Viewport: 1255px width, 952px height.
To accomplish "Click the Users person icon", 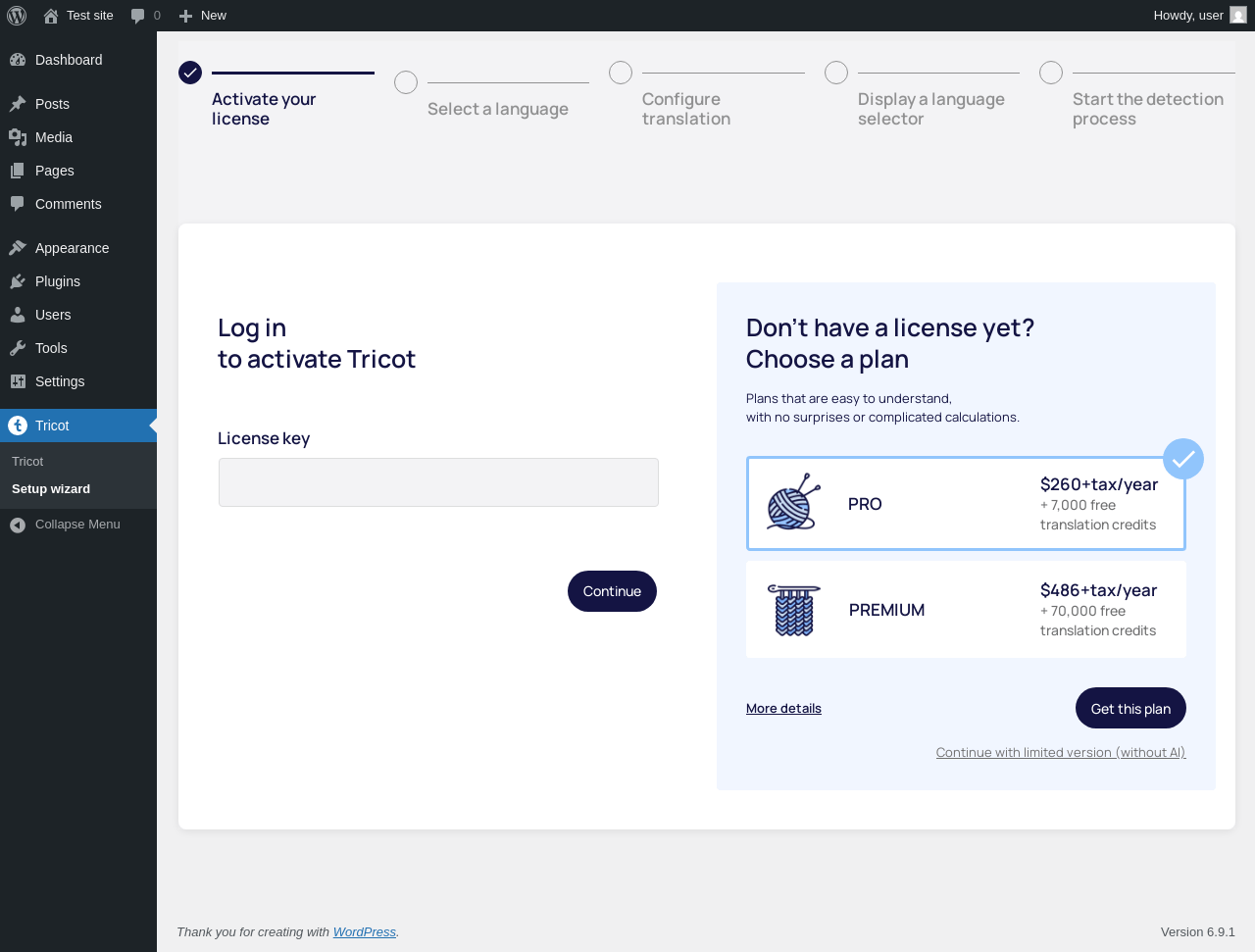I will click(18, 315).
